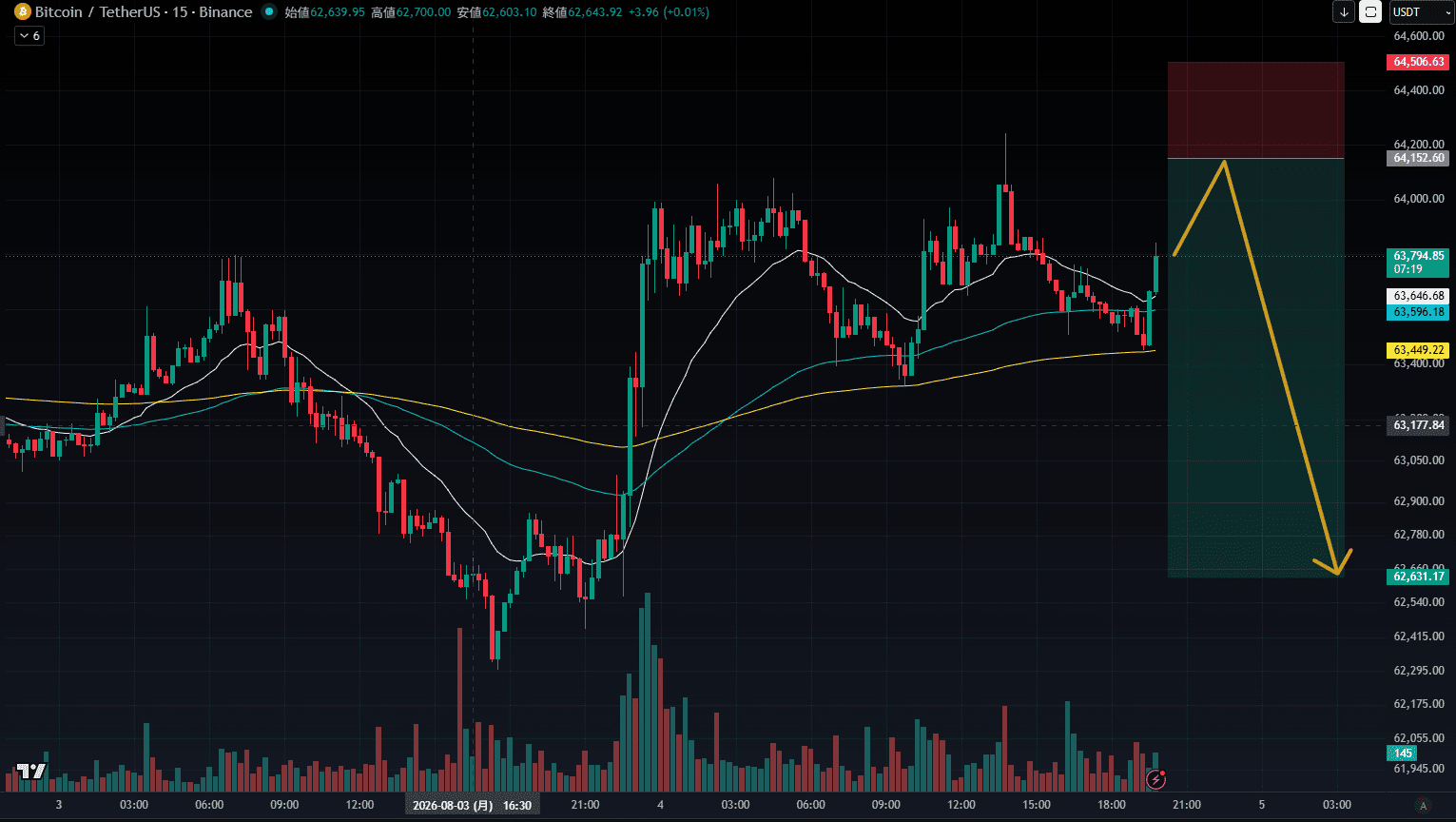Click the crosshair price label 63,177.84
This screenshot has height=822, width=1456.
pyautogui.click(x=1418, y=425)
